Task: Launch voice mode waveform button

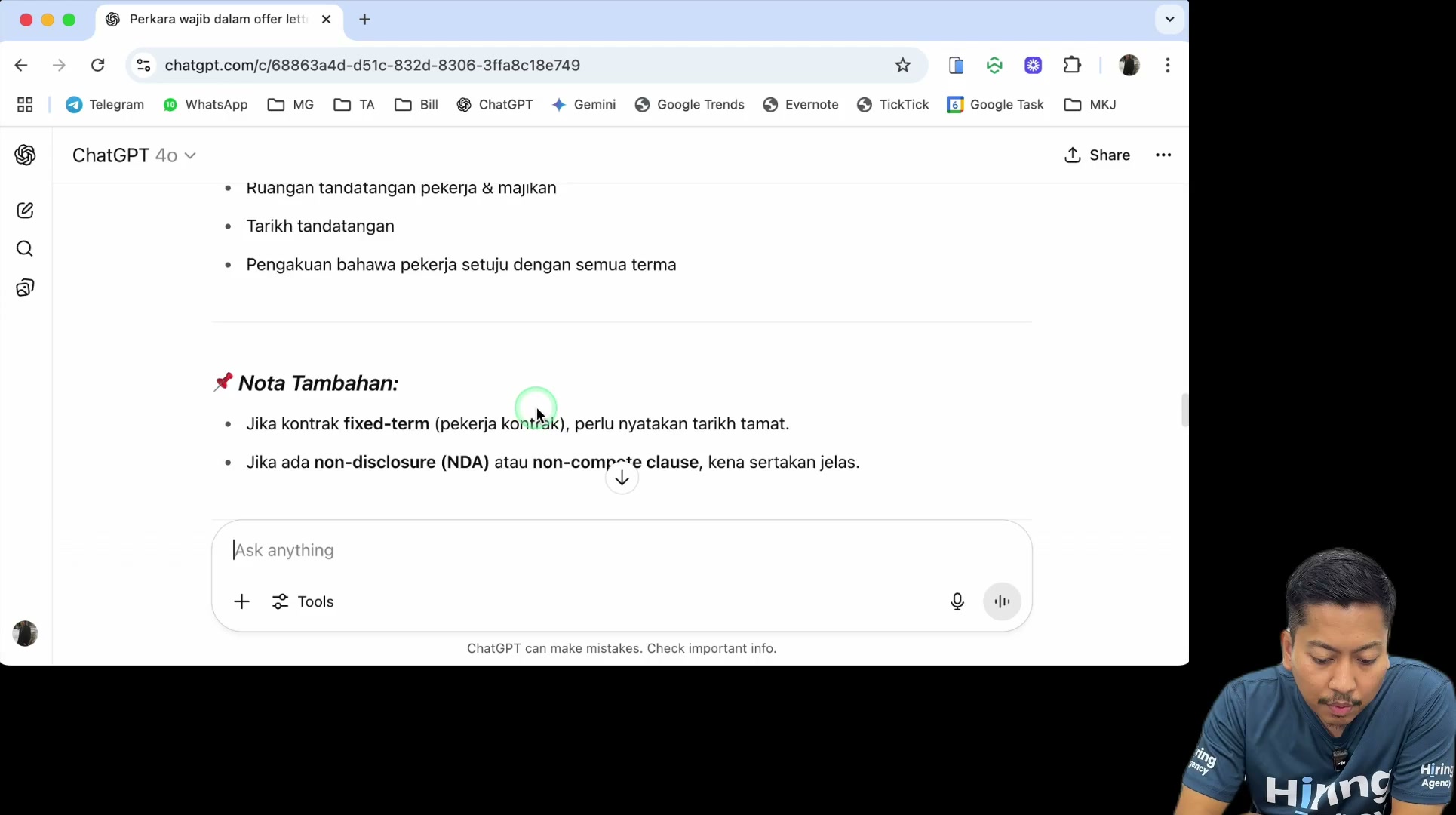Action: coord(1002,601)
